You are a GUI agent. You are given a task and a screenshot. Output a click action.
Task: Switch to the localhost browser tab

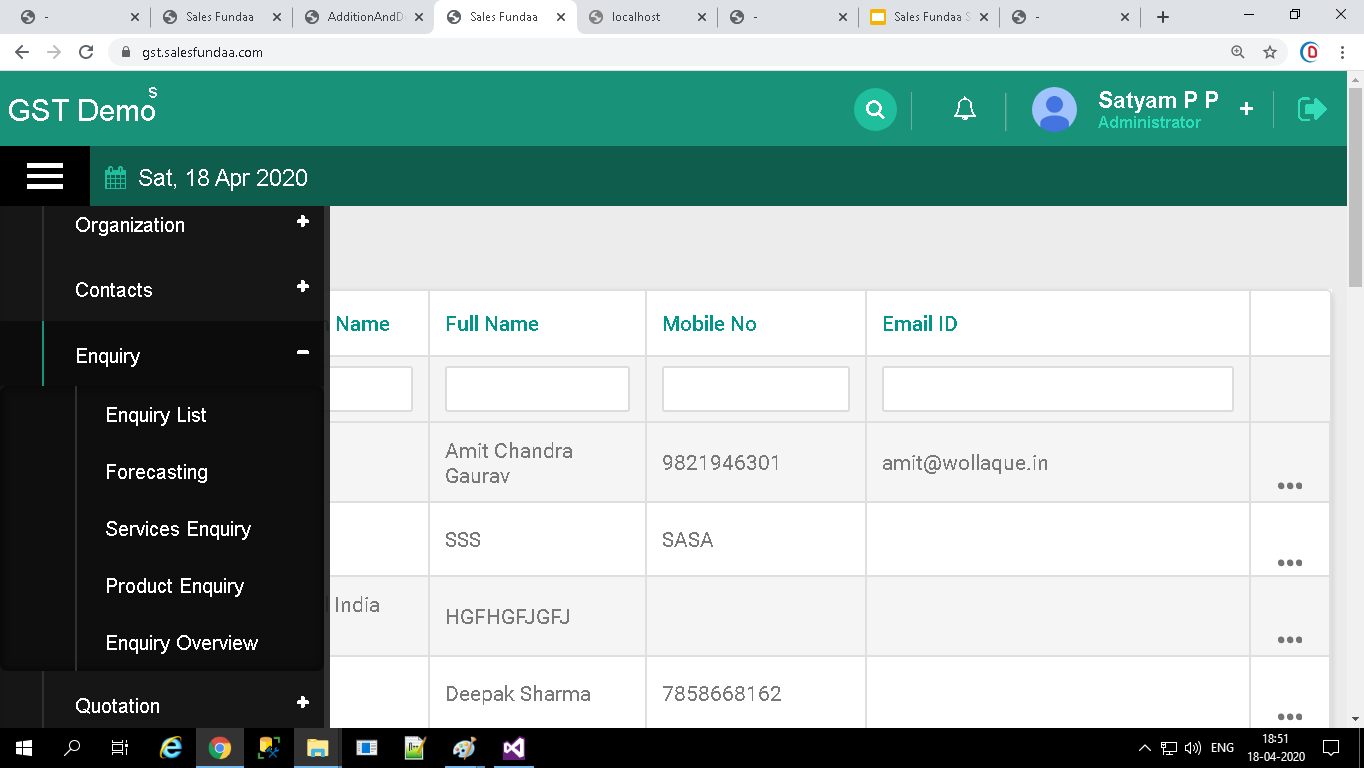650,17
